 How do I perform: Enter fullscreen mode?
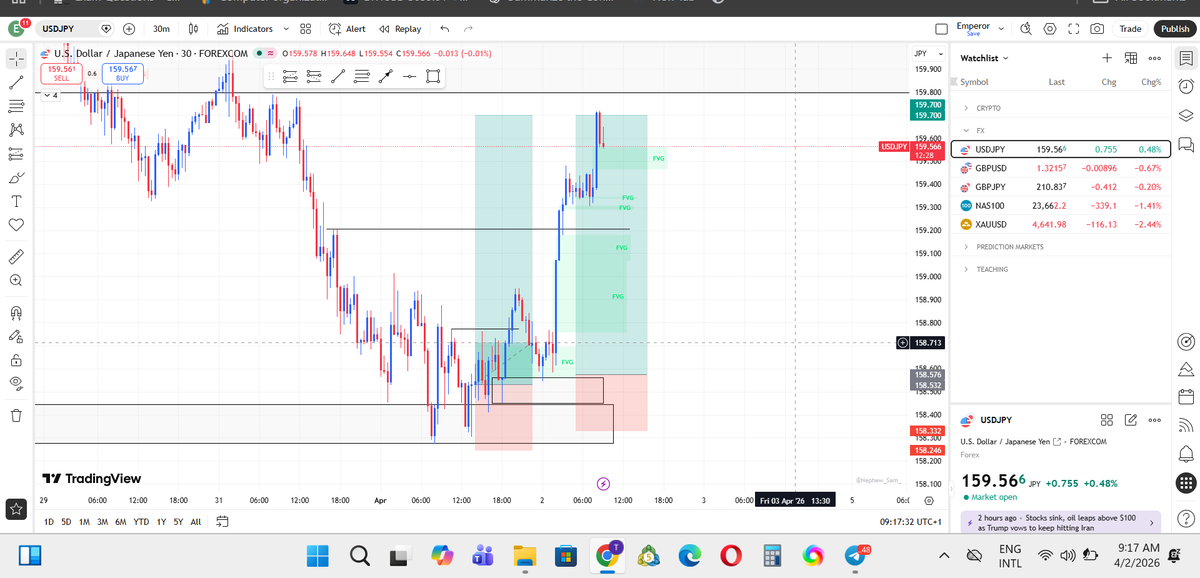tap(1074, 29)
